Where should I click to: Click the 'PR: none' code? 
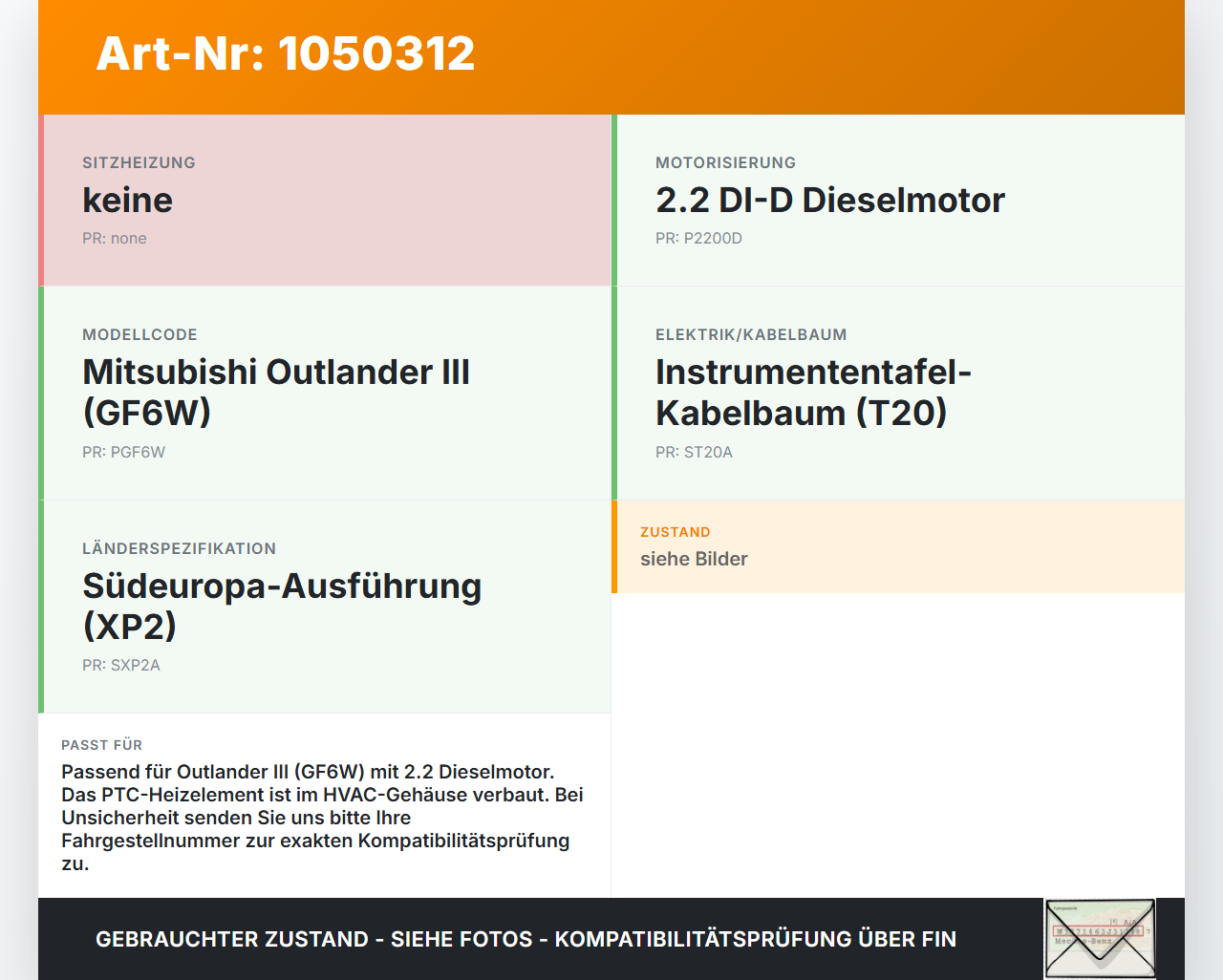coord(115,239)
